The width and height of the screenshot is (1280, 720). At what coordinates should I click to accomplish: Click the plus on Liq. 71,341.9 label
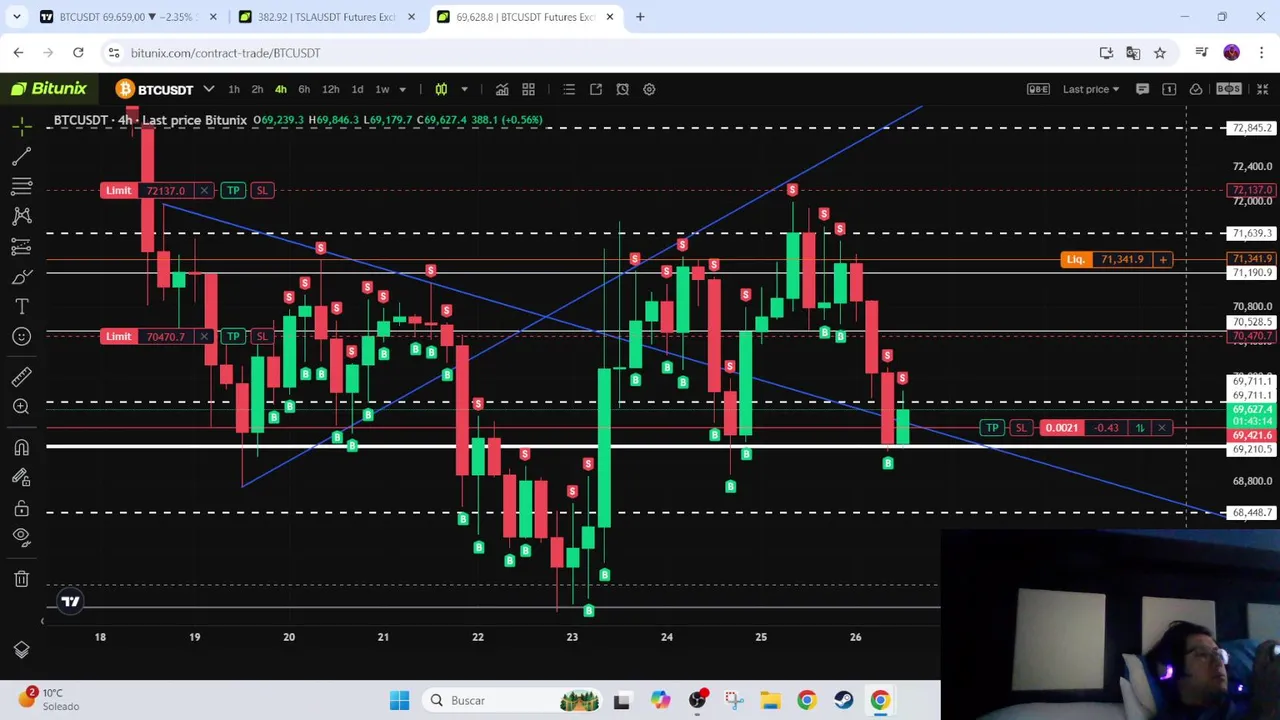click(1162, 260)
